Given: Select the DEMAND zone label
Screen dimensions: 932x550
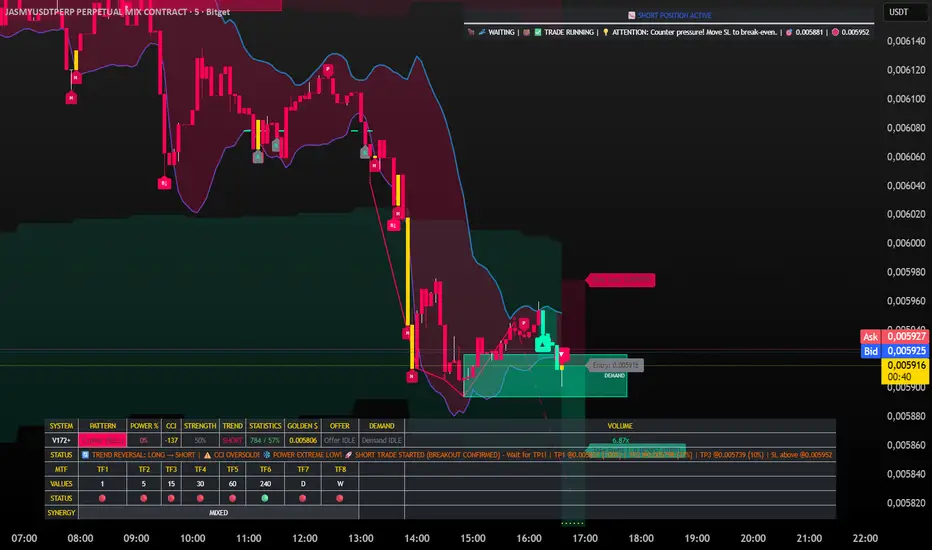Looking at the screenshot, I should tap(614, 376).
